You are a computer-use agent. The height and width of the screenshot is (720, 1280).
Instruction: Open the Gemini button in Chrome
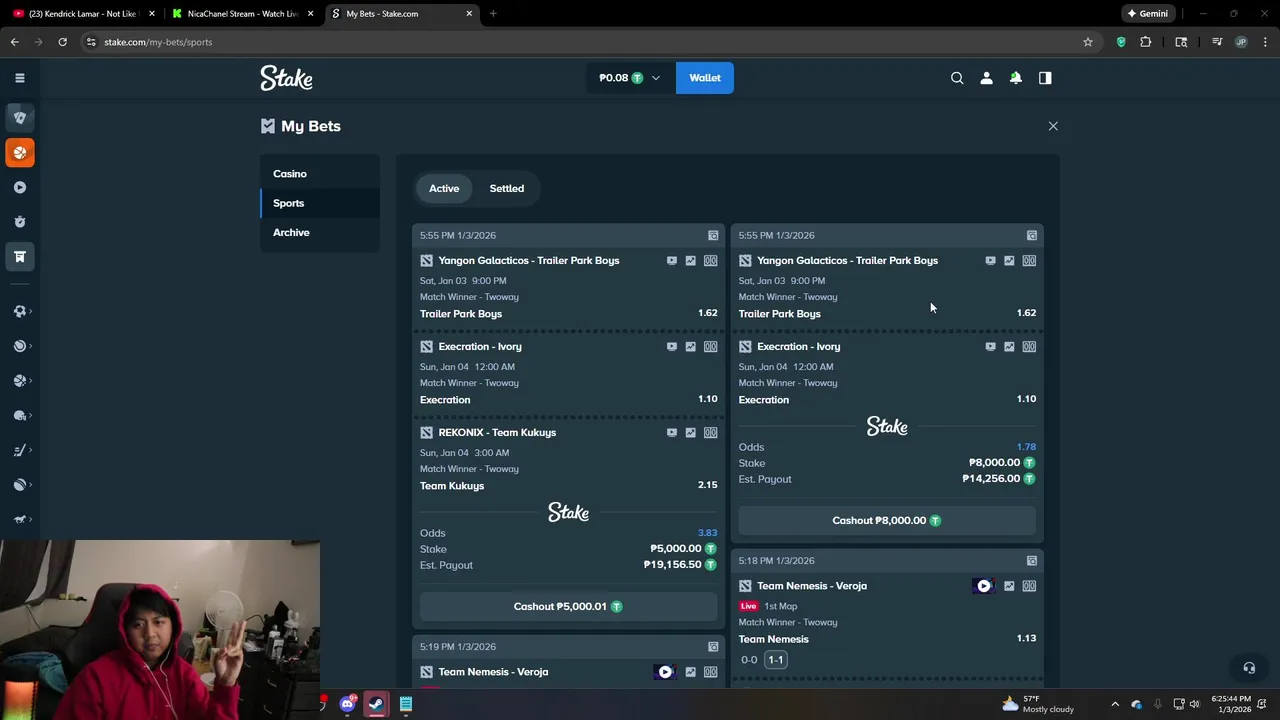tap(1148, 14)
